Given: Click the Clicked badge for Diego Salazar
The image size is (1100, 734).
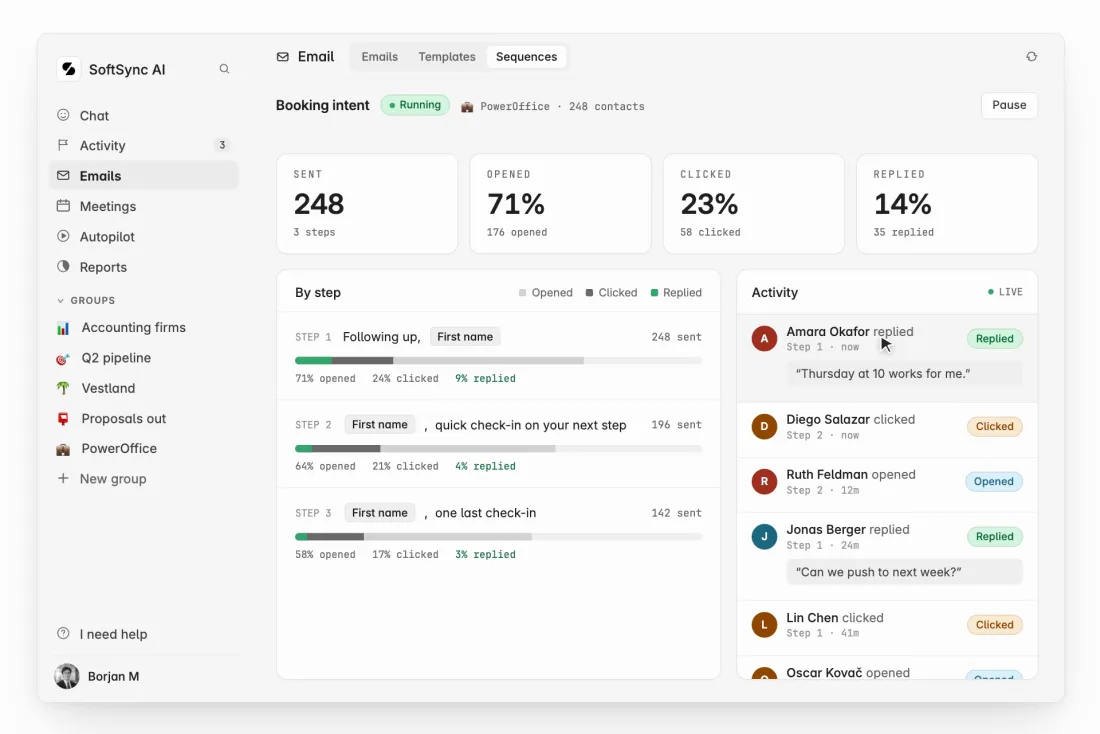Looking at the screenshot, I should [994, 427].
